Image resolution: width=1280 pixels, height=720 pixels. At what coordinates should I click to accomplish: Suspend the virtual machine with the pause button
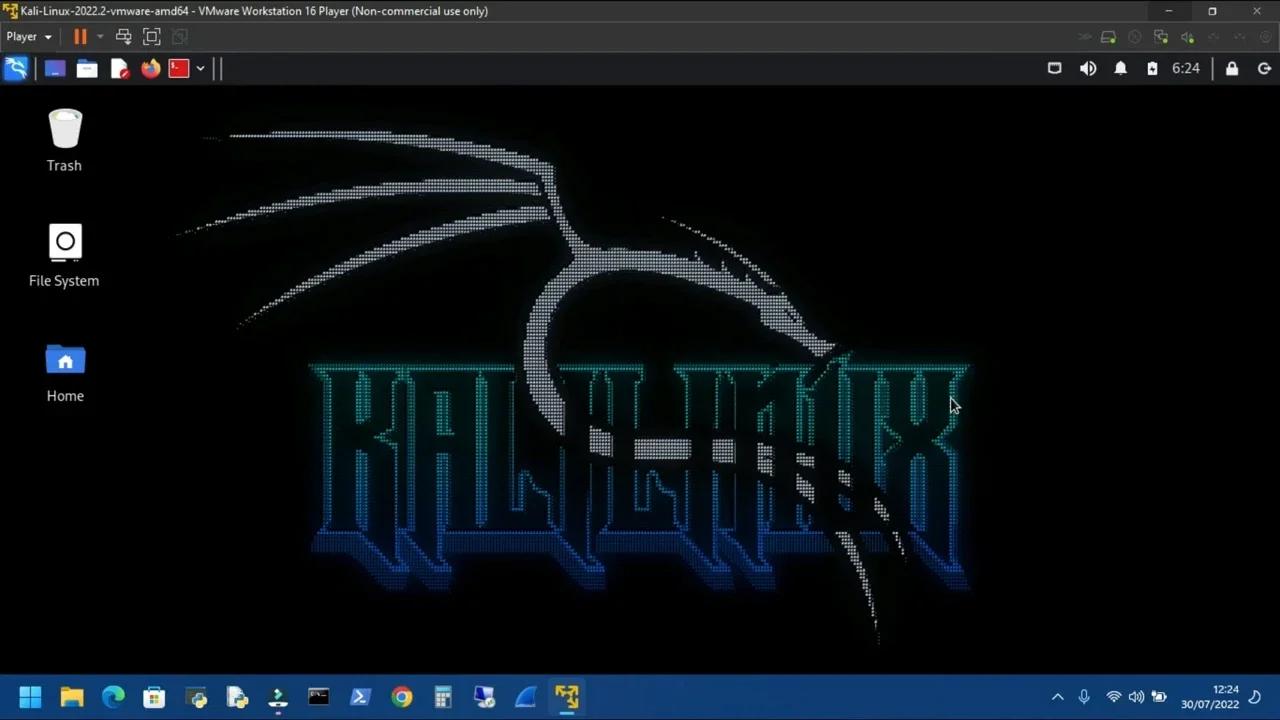[x=80, y=36]
